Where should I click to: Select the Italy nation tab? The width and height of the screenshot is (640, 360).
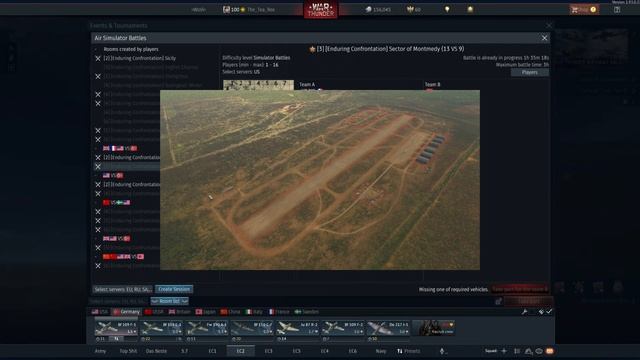click(254, 312)
